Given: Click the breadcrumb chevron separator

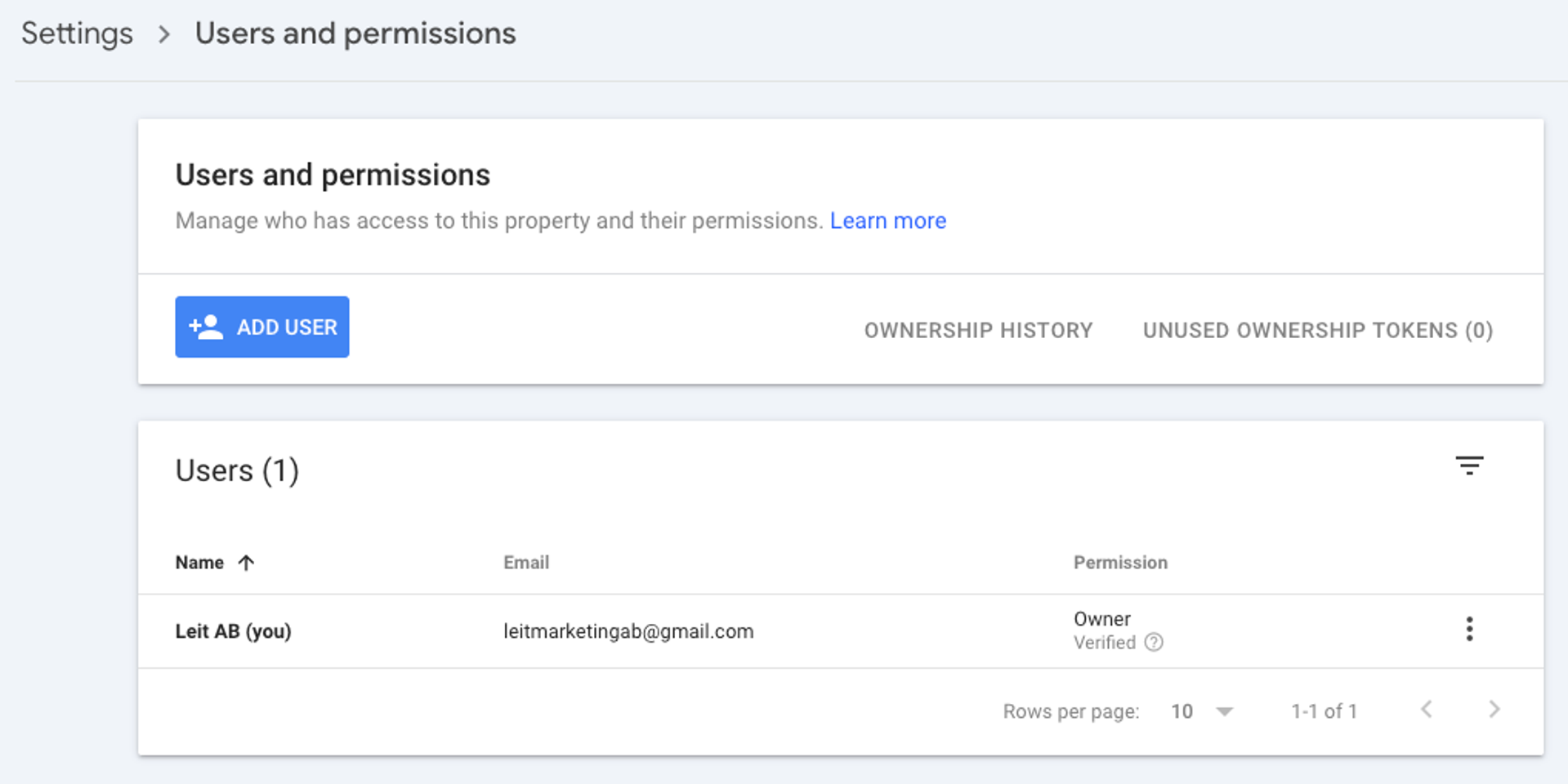Looking at the screenshot, I should pos(164,34).
